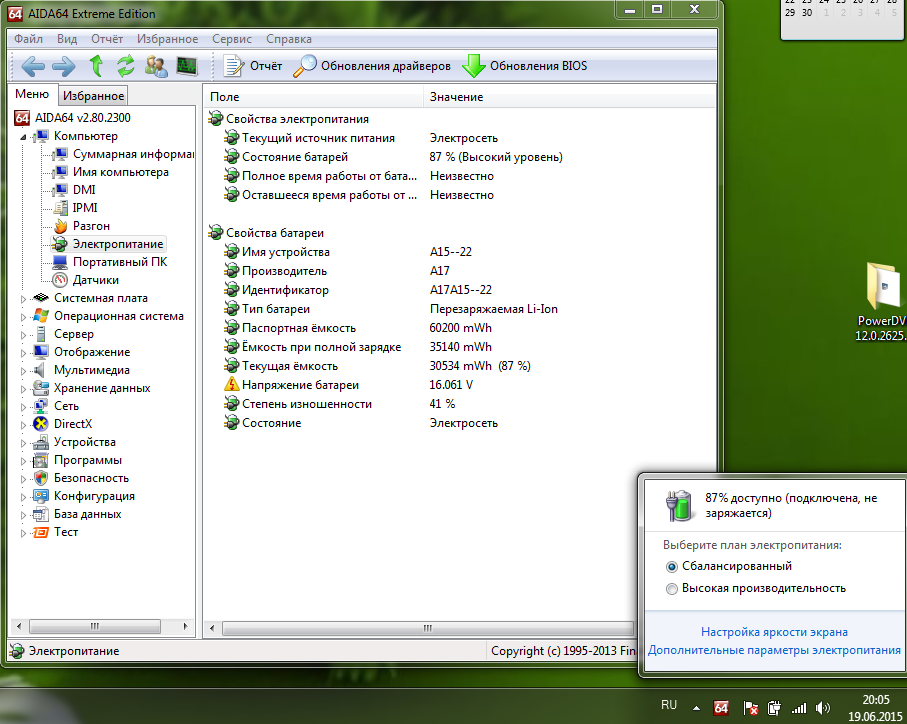The height and width of the screenshot is (724, 907).
Task: Click the AIDA64 icon in system tray
Action: click(x=721, y=707)
